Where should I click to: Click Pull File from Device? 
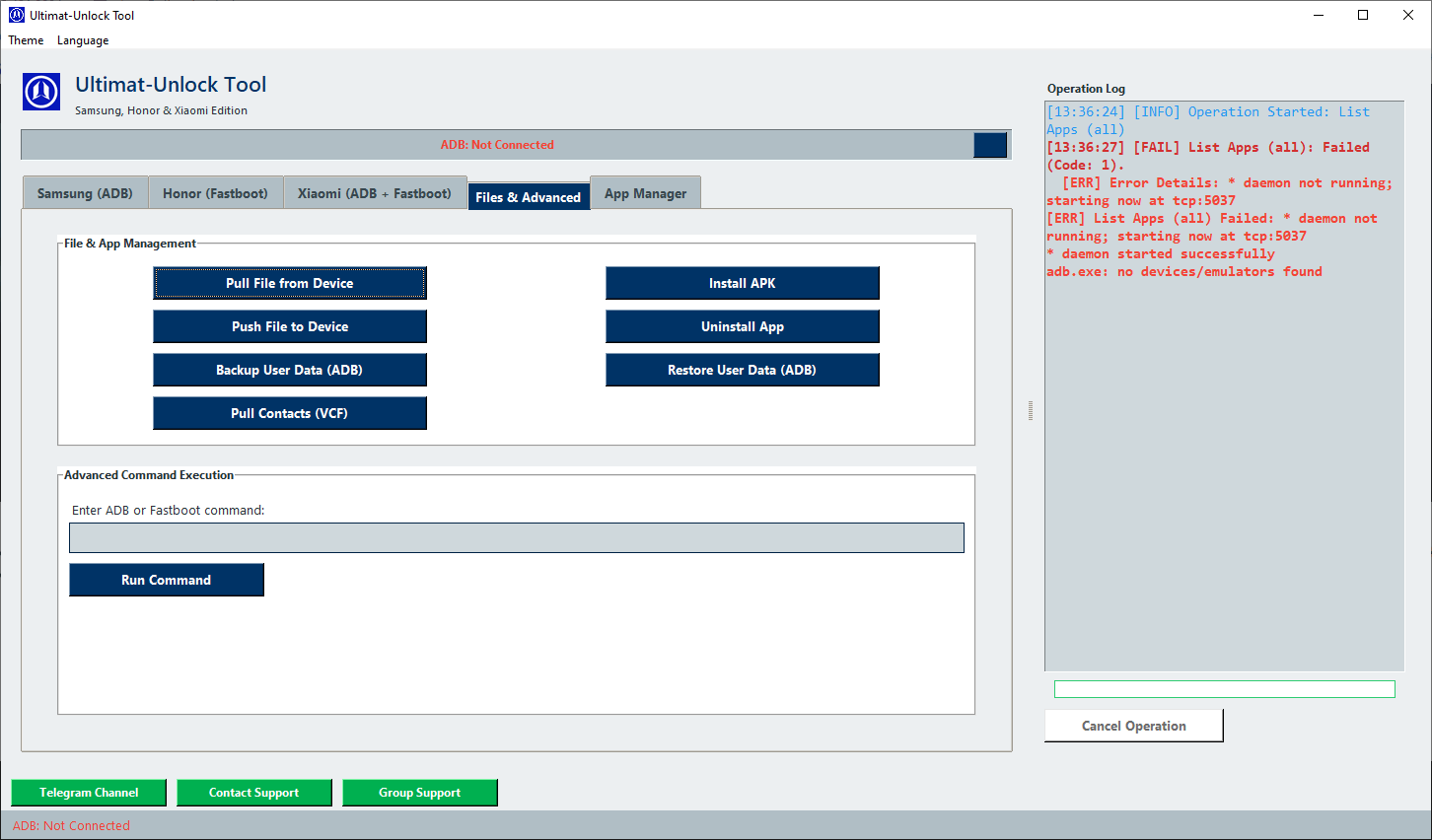289,283
